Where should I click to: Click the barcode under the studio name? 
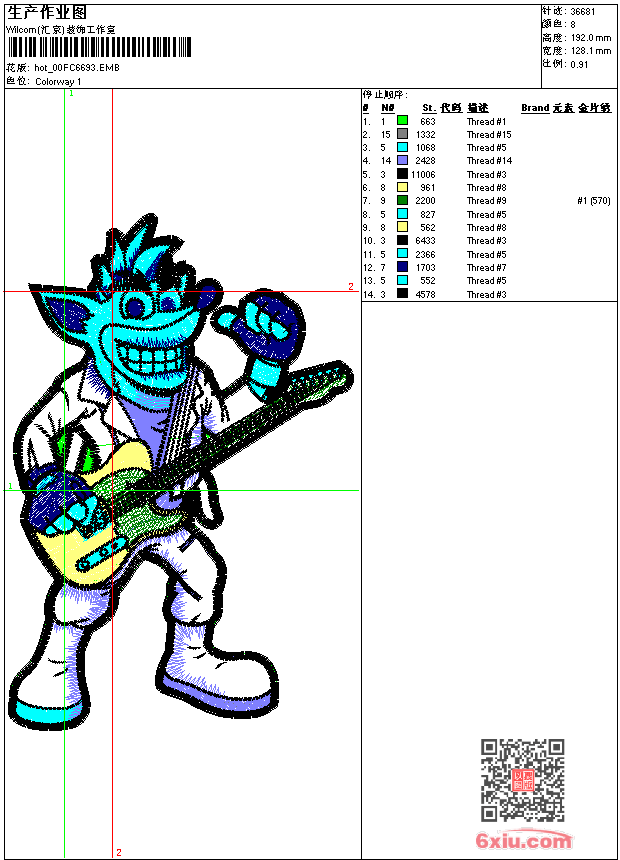[x=99, y=47]
